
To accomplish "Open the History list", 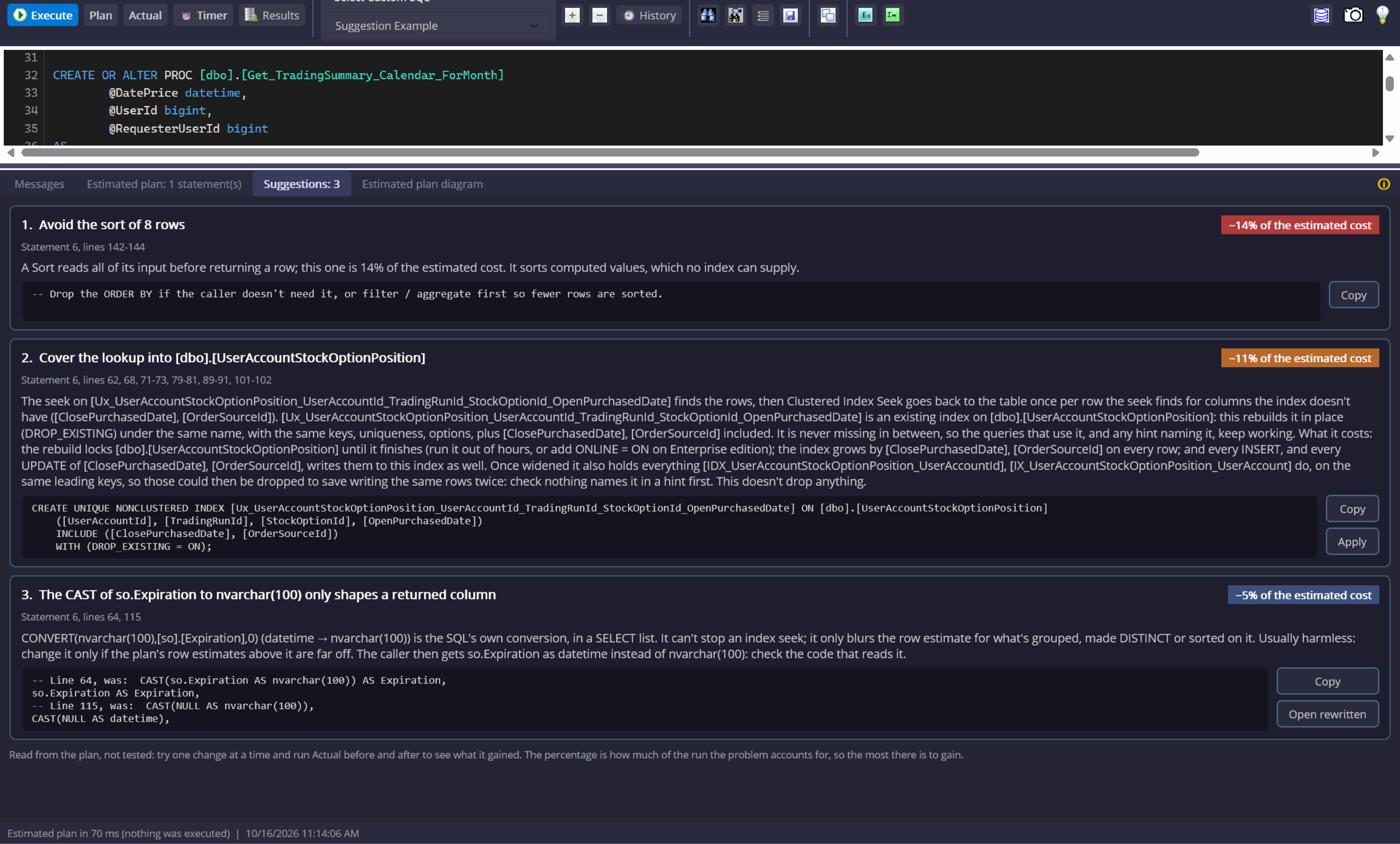I will coord(649,15).
